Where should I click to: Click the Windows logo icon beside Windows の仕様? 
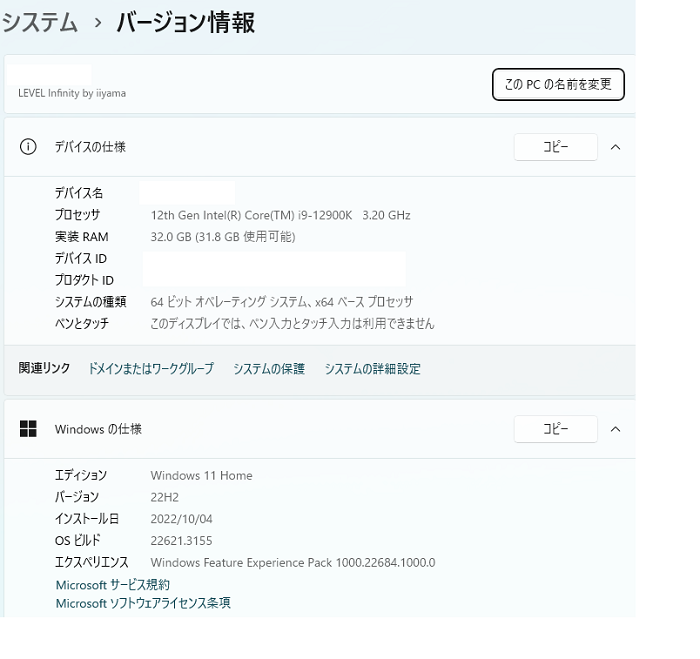[28, 429]
